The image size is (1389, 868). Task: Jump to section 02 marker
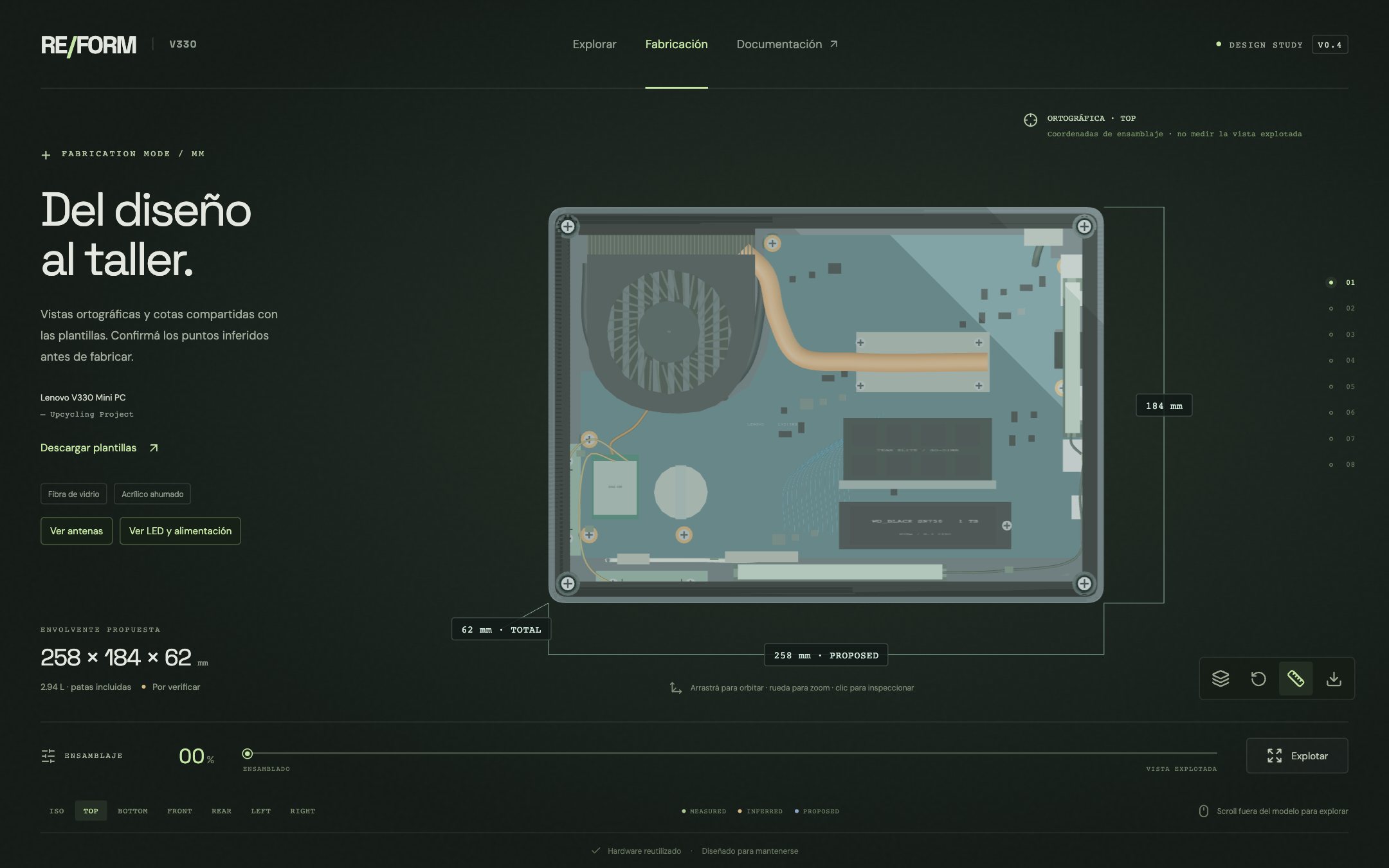click(x=1341, y=309)
